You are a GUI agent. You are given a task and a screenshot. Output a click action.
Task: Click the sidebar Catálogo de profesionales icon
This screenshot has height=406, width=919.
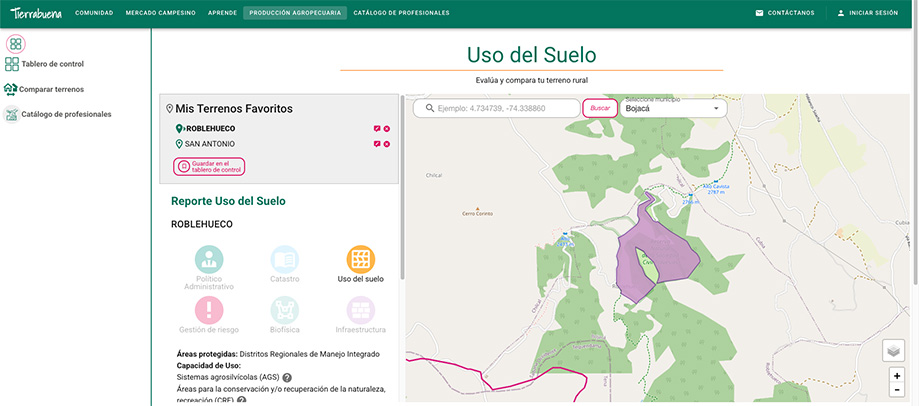click(11, 114)
